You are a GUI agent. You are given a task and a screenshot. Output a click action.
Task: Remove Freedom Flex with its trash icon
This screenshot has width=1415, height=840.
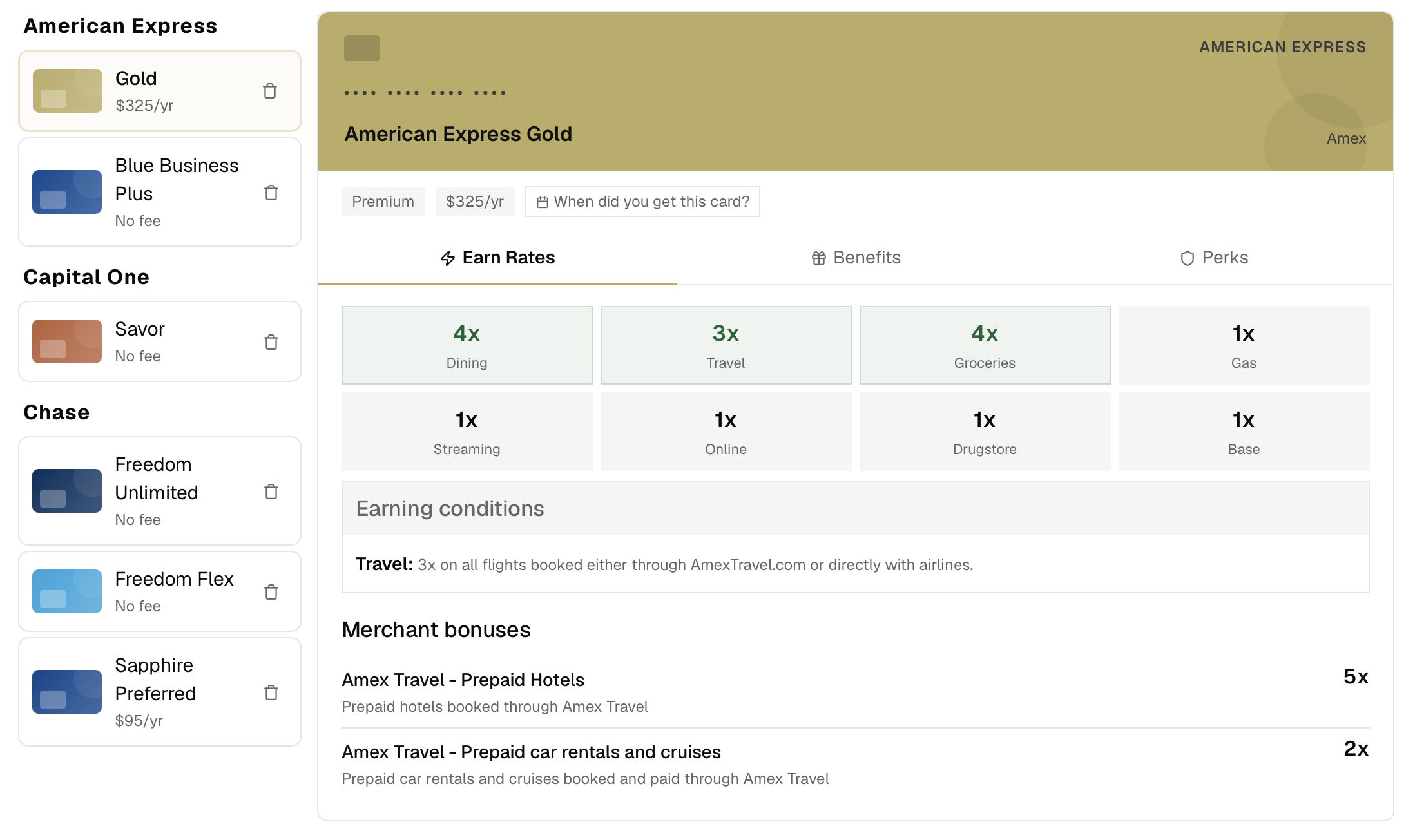tap(271, 592)
